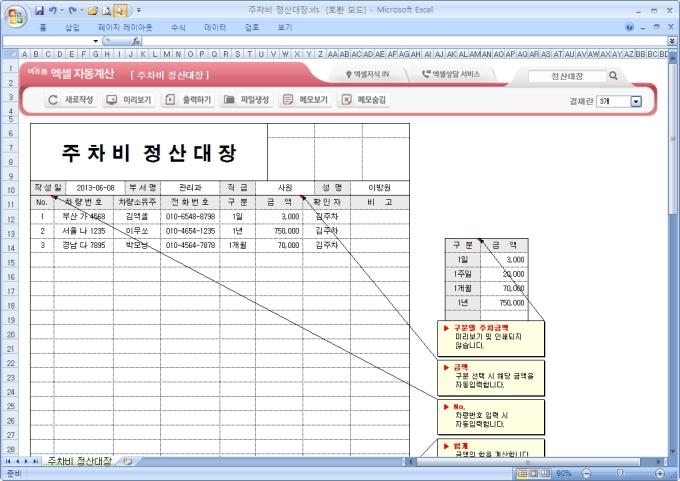Switch to Page Break Preview icon
The height and width of the screenshot is (481, 680).
[545, 473]
